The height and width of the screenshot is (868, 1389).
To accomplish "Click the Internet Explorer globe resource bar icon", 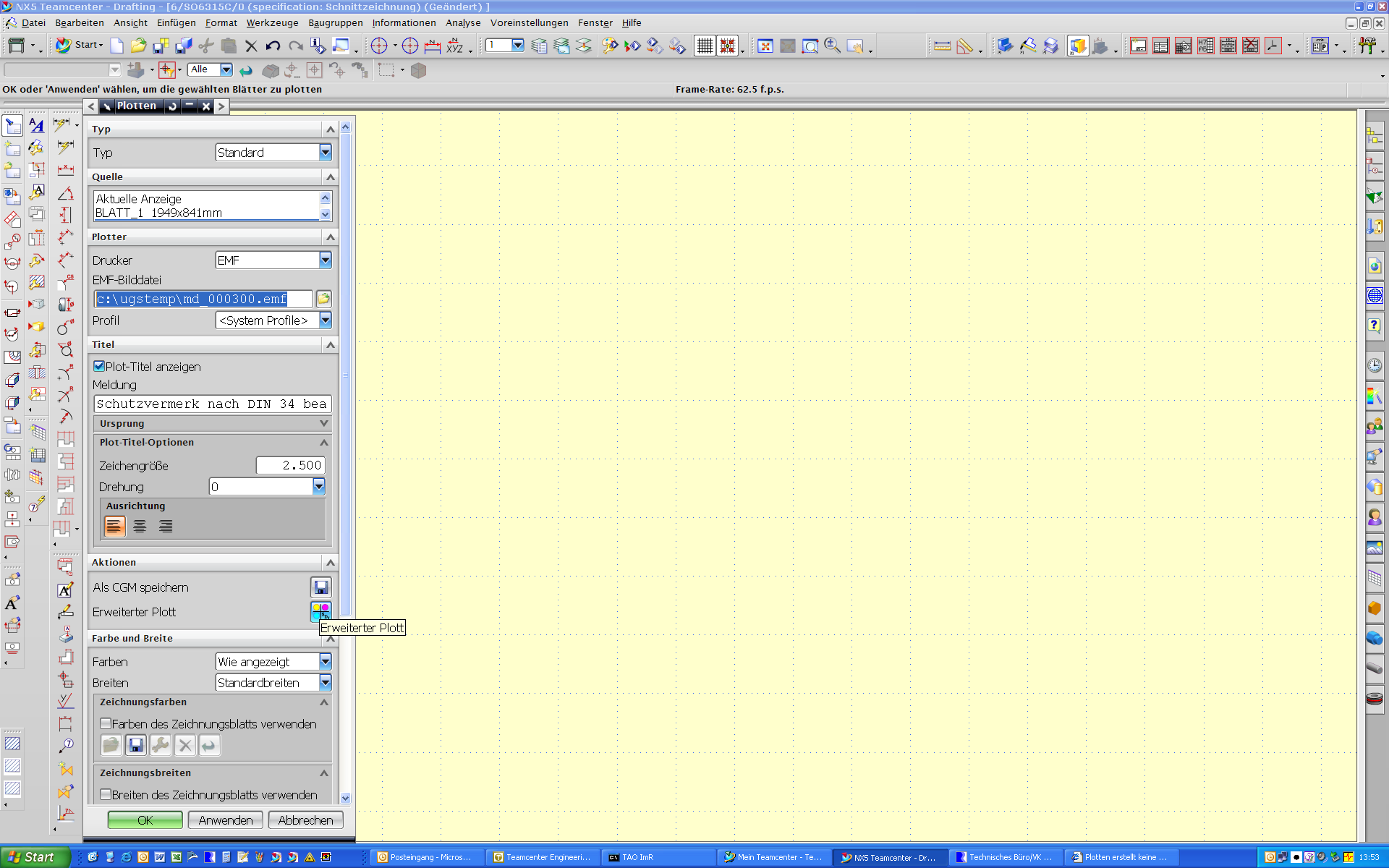I will coord(1374,295).
